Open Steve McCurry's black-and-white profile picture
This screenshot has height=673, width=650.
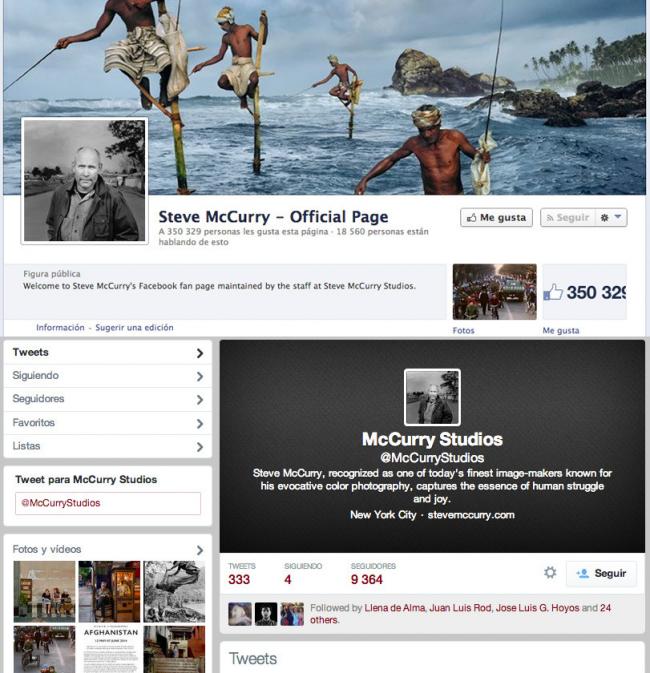pos(85,181)
